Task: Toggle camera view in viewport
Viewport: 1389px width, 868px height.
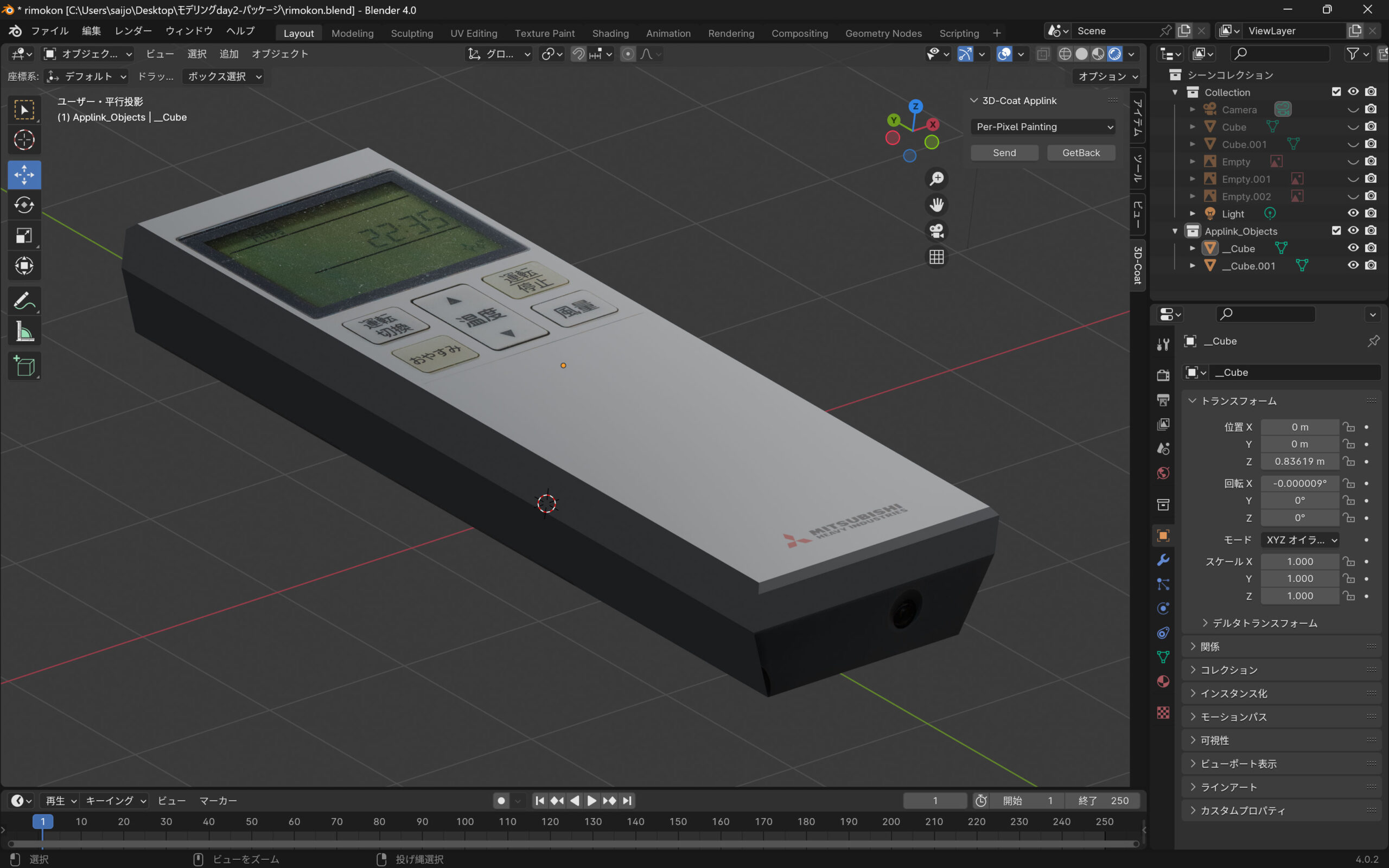Action: tap(936, 231)
